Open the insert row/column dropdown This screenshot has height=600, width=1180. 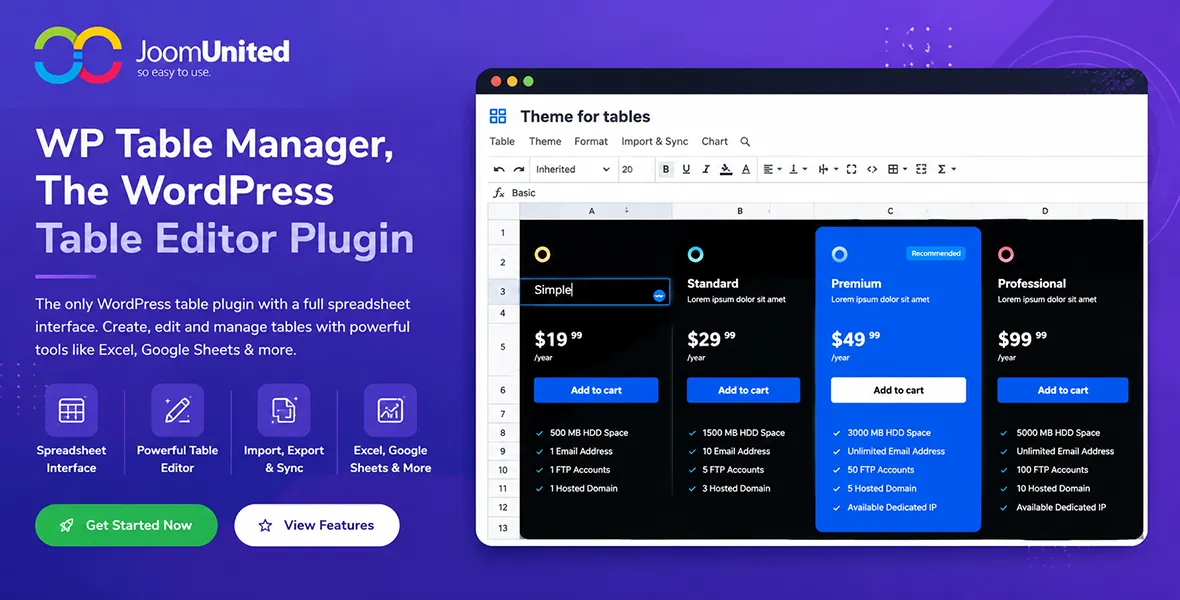tap(828, 169)
